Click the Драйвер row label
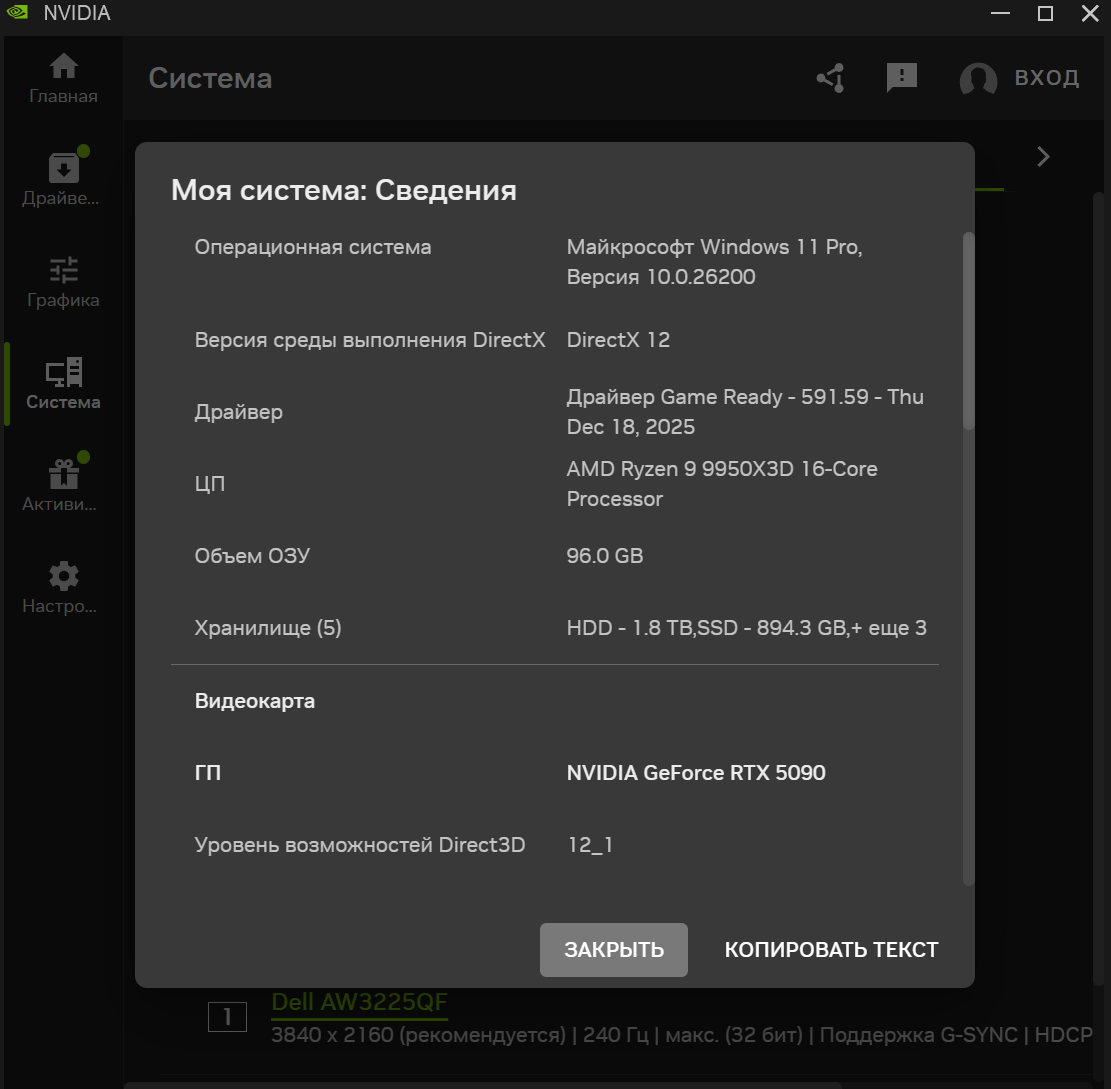1111x1089 pixels. pyautogui.click(x=238, y=412)
